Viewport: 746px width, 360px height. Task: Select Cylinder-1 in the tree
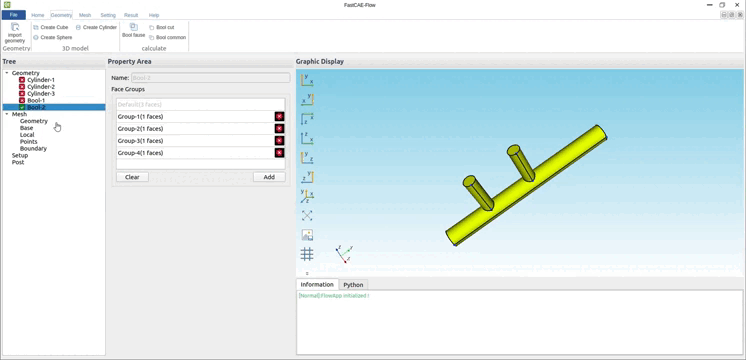41,80
